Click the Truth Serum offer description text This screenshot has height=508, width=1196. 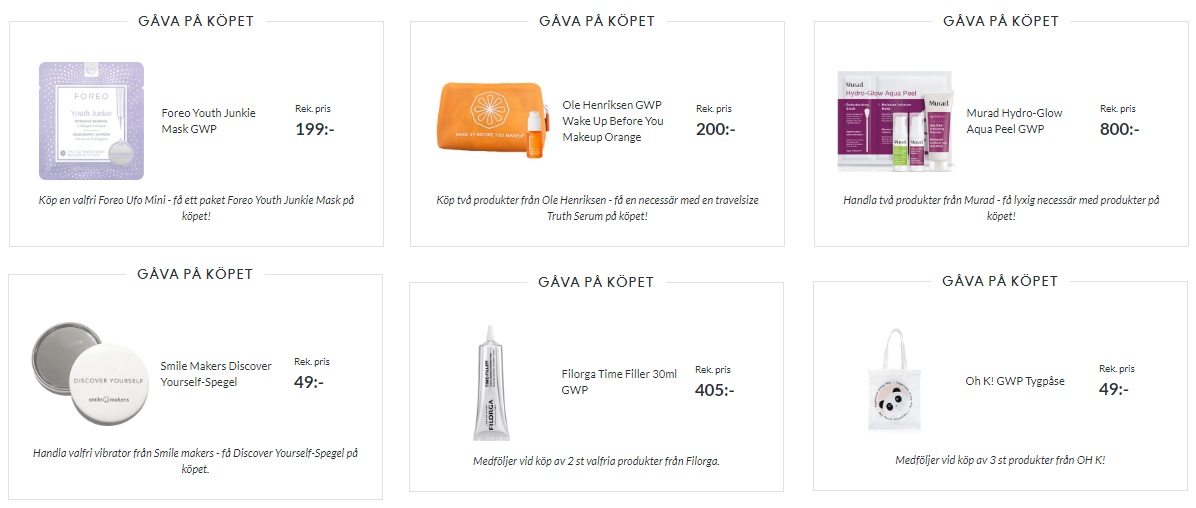click(x=597, y=208)
